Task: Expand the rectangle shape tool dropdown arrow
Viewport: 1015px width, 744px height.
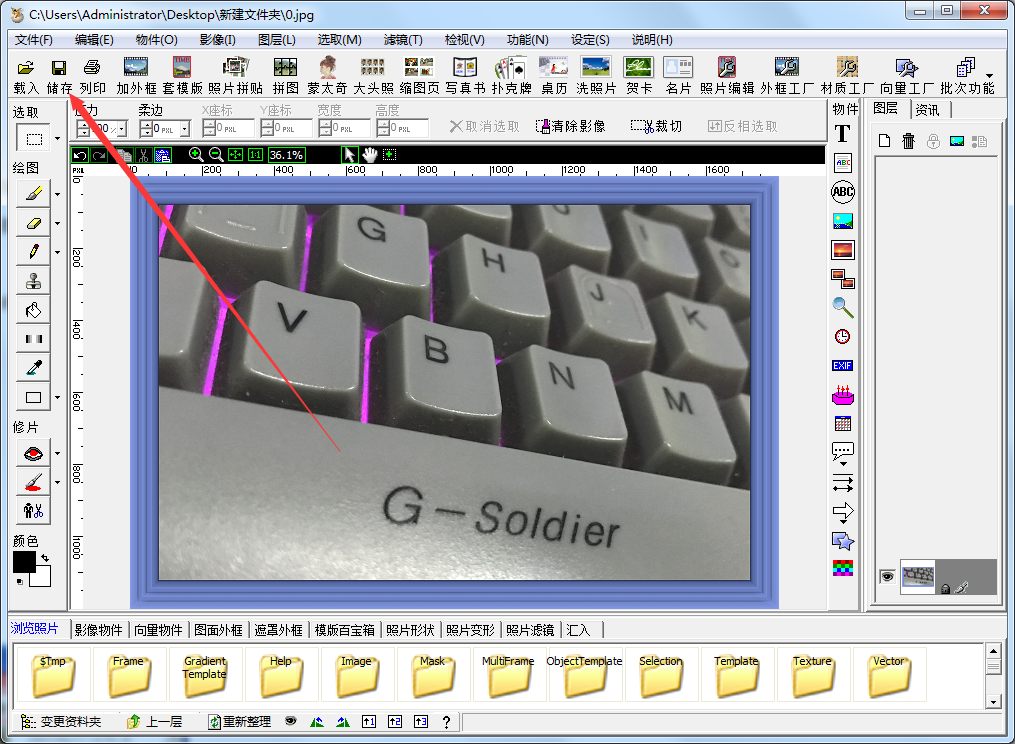Action: pos(58,398)
